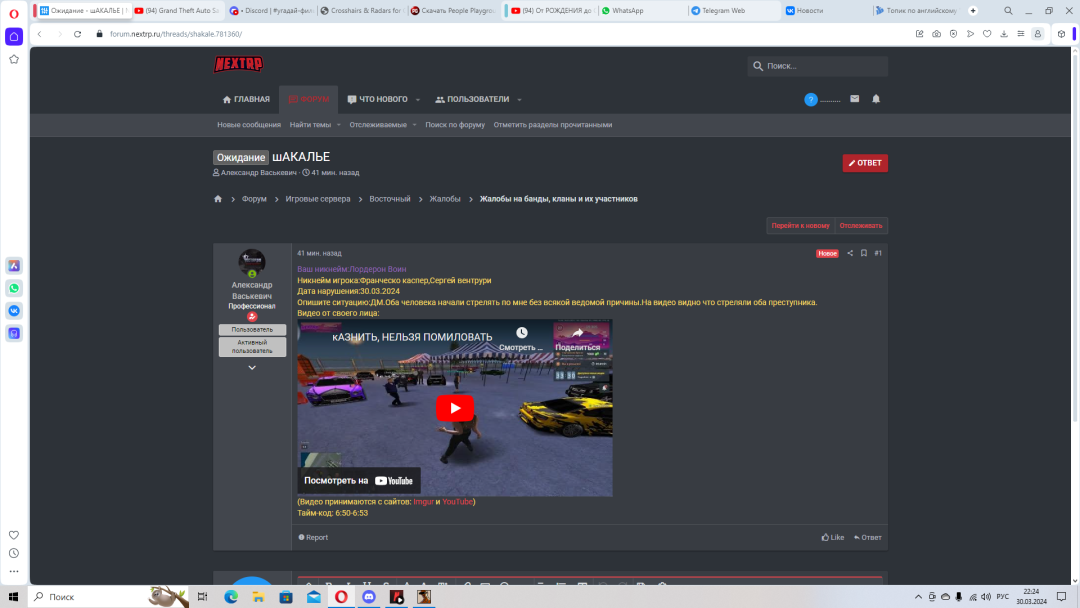Click the share icon on post #1
Viewport: 1080px width, 608px height.
850,253
